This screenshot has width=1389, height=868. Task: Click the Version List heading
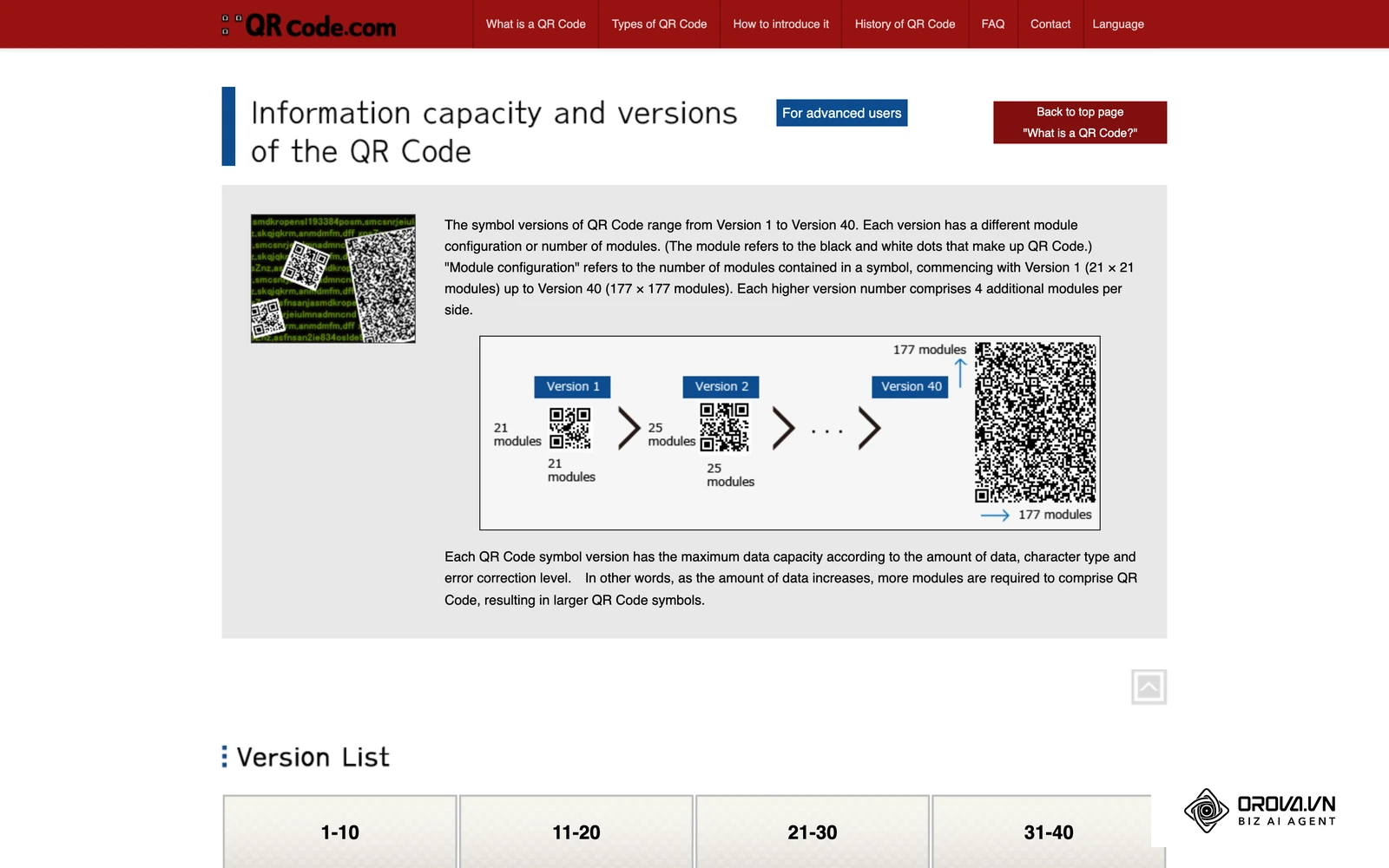[x=313, y=757]
